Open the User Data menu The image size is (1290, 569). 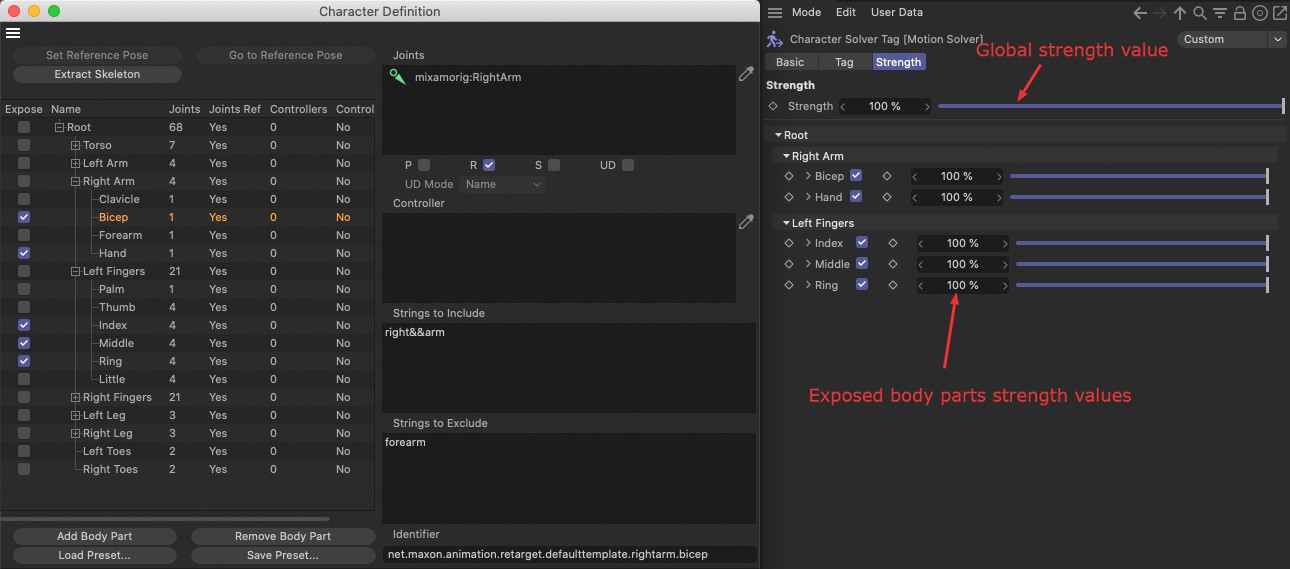(x=897, y=13)
